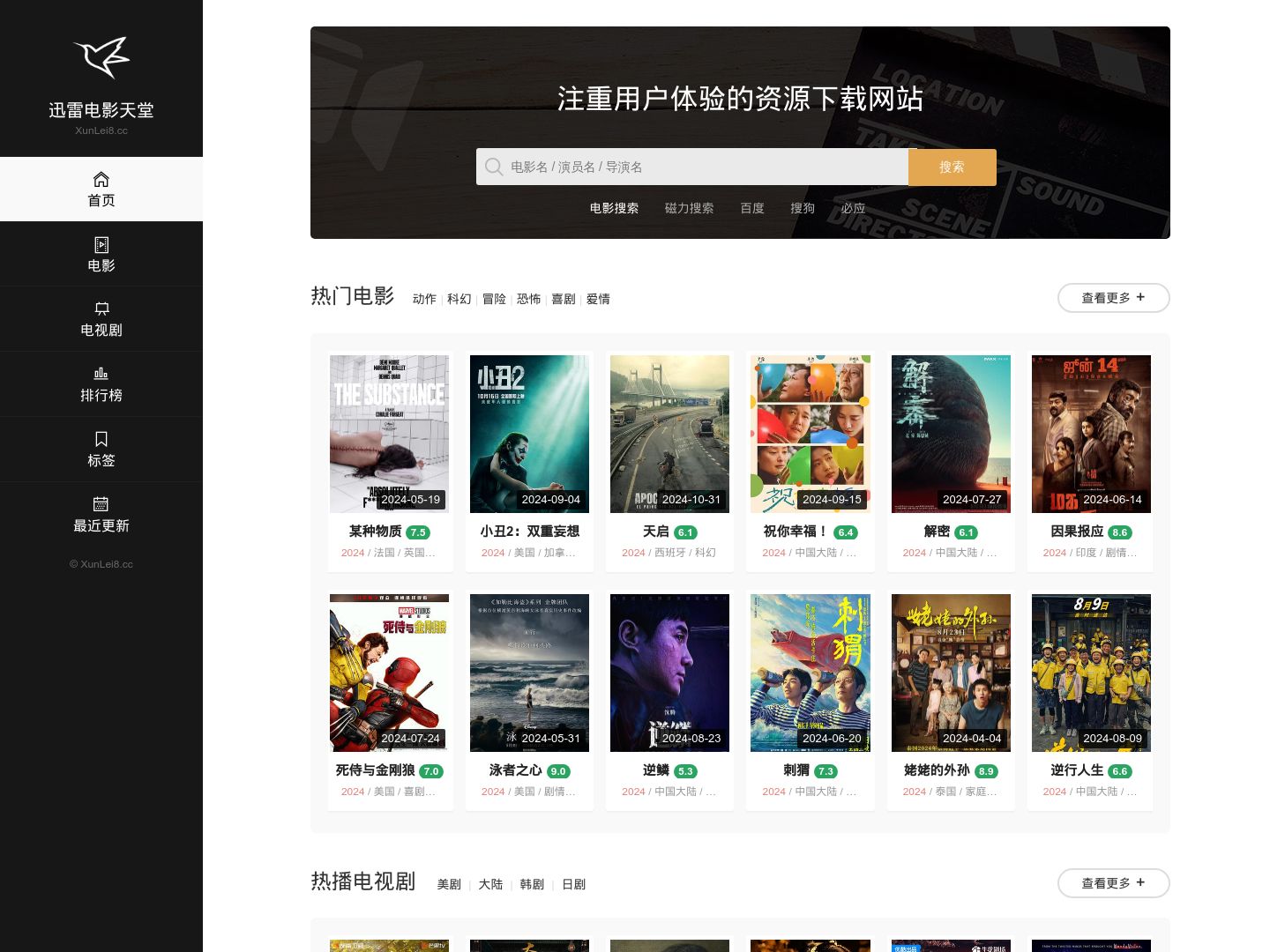Viewport: 1270px width, 952px height.
Task: Click the 死侍与金刚狼 title link
Action: (375, 770)
